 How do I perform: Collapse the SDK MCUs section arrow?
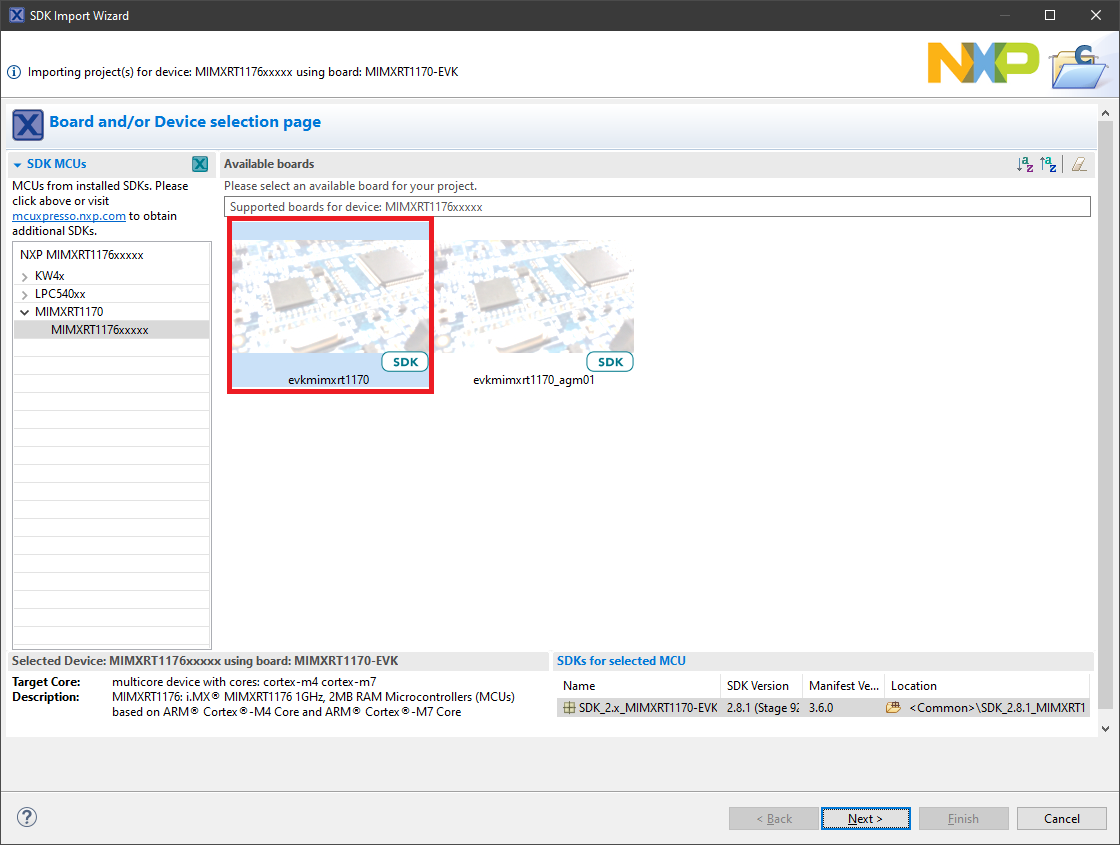click(x=17, y=165)
